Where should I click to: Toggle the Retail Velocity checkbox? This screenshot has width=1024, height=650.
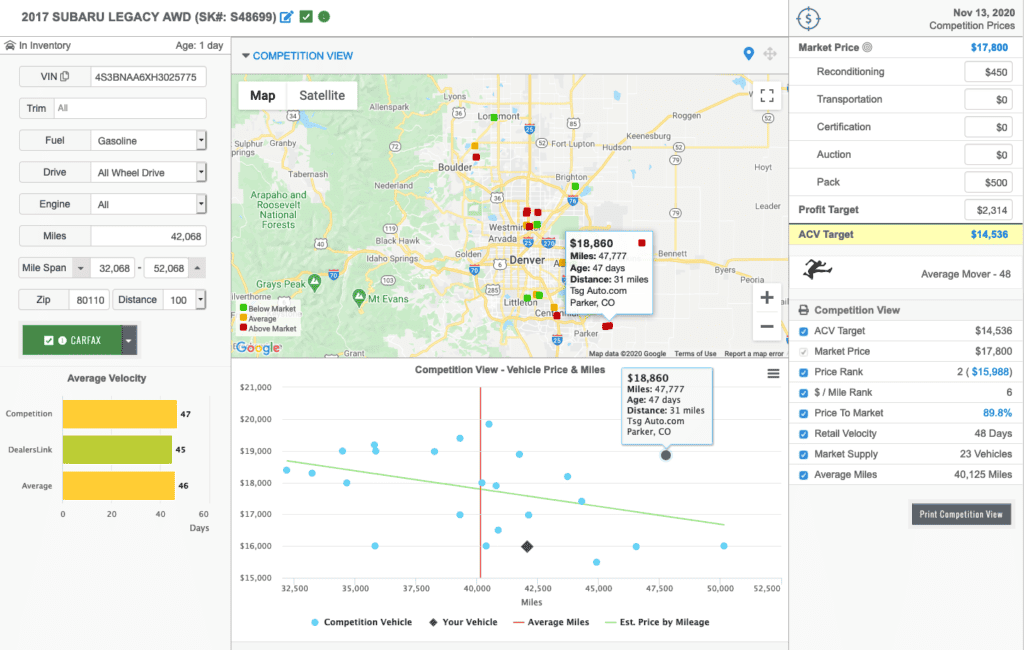pyautogui.click(x=804, y=434)
